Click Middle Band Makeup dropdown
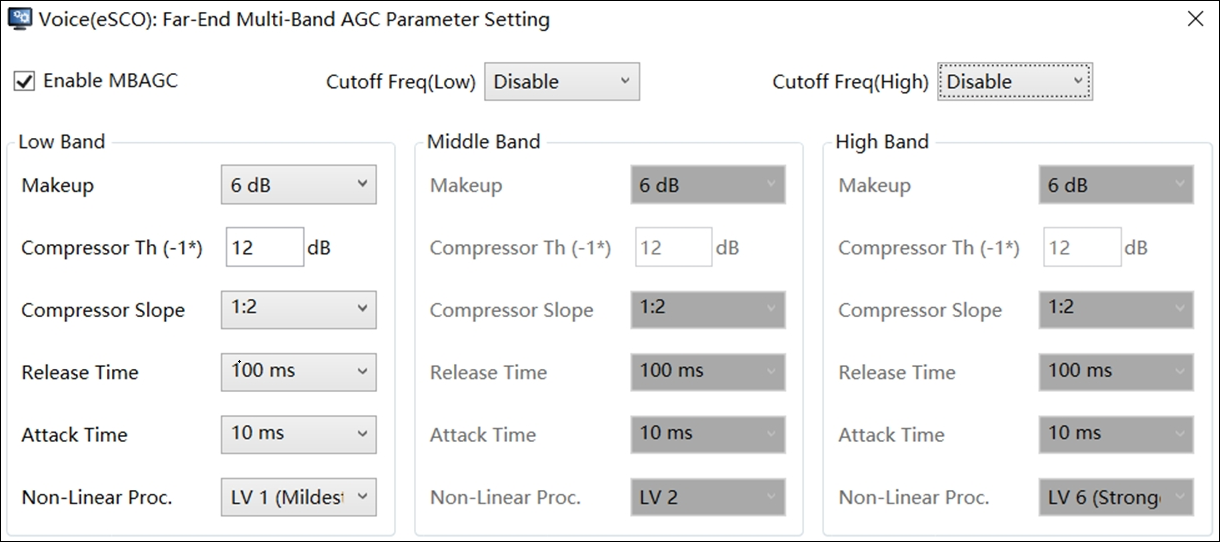Screen dimensions: 1220x542 point(708,185)
